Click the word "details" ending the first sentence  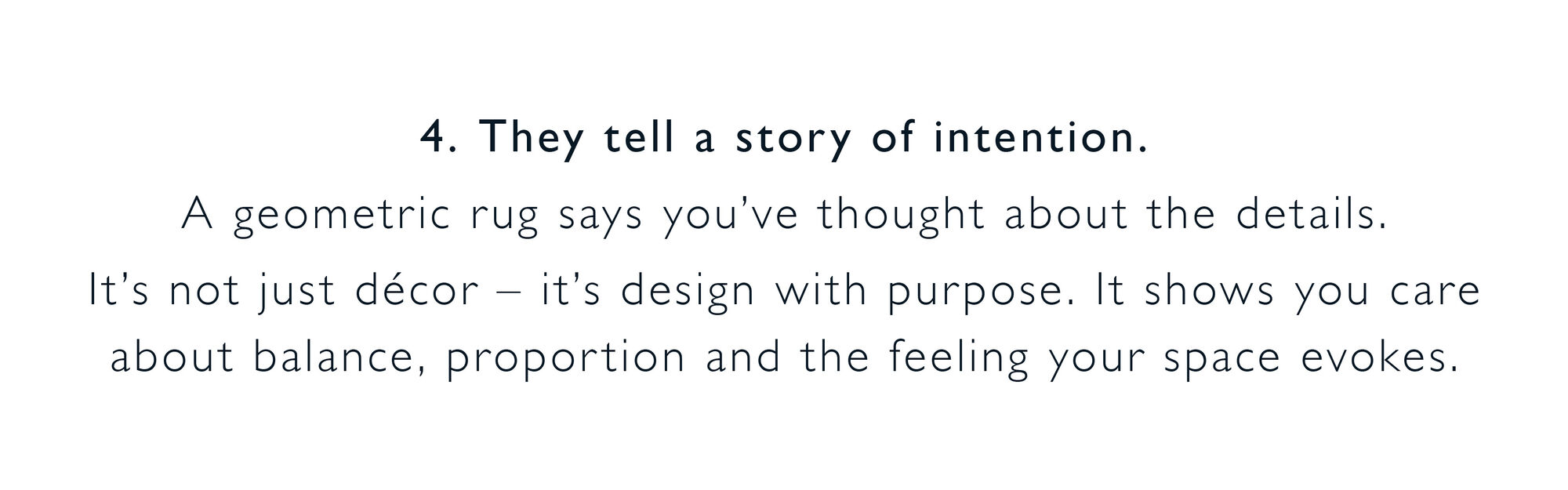(x=1305, y=214)
